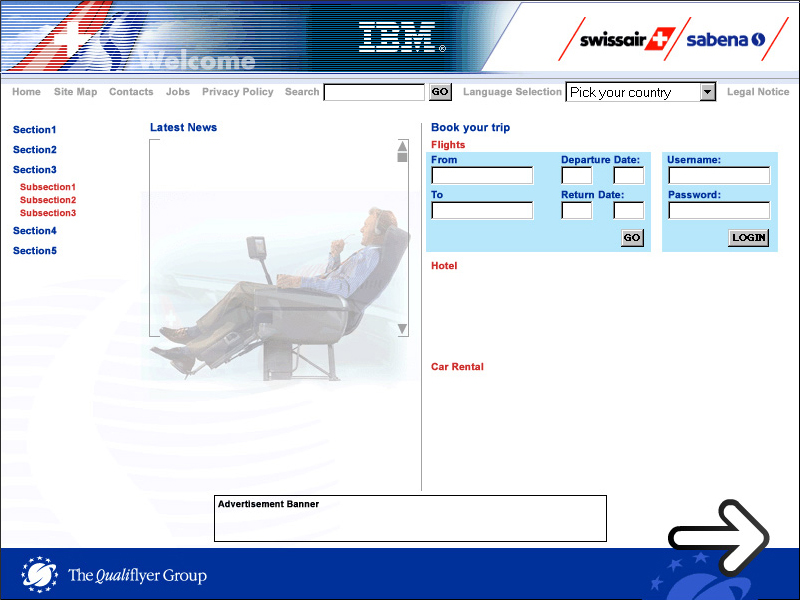This screenshot has height=600, width=800.
Task: Open the Home menu item
Action: click(26, 92)
